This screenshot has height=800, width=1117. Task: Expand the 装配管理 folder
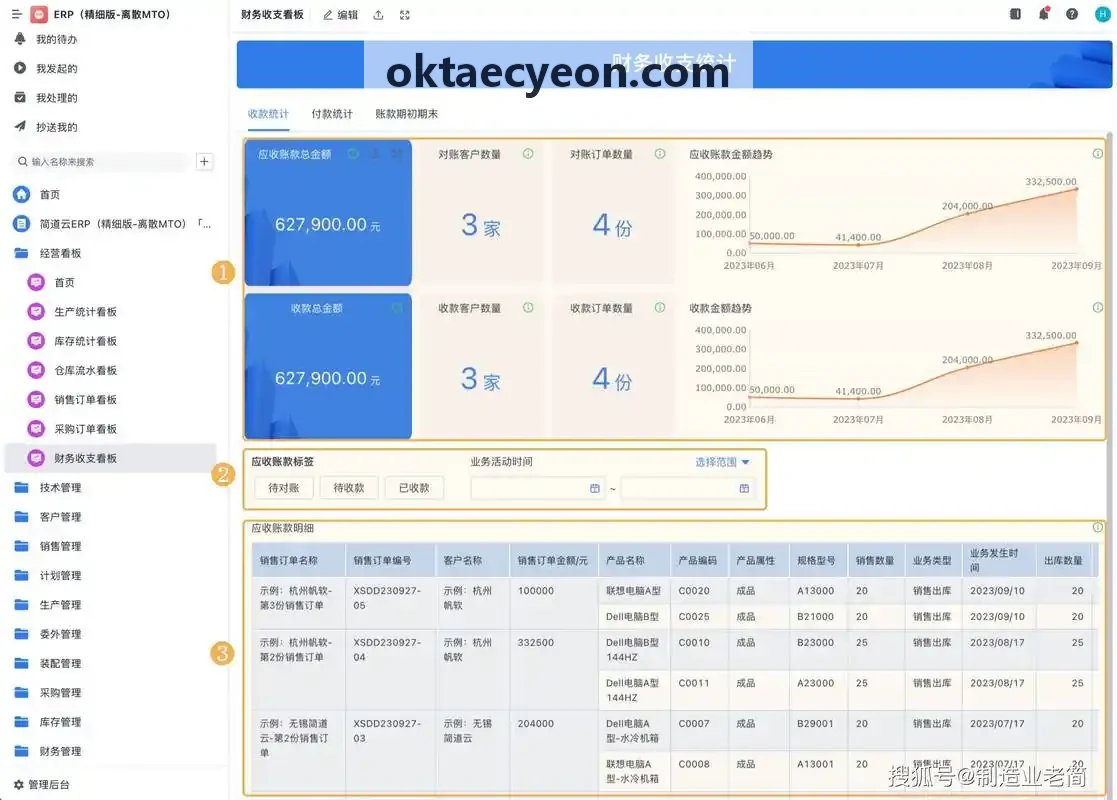pyautogui.click(x=60, y=663)
